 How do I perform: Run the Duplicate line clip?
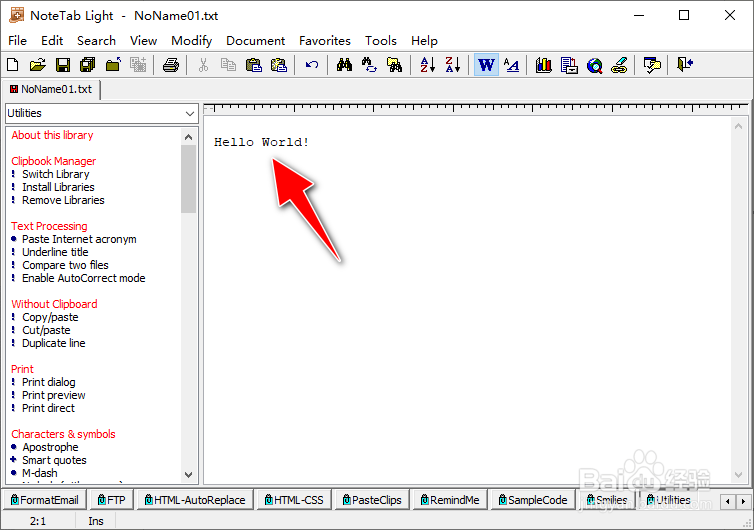[54, 343]
